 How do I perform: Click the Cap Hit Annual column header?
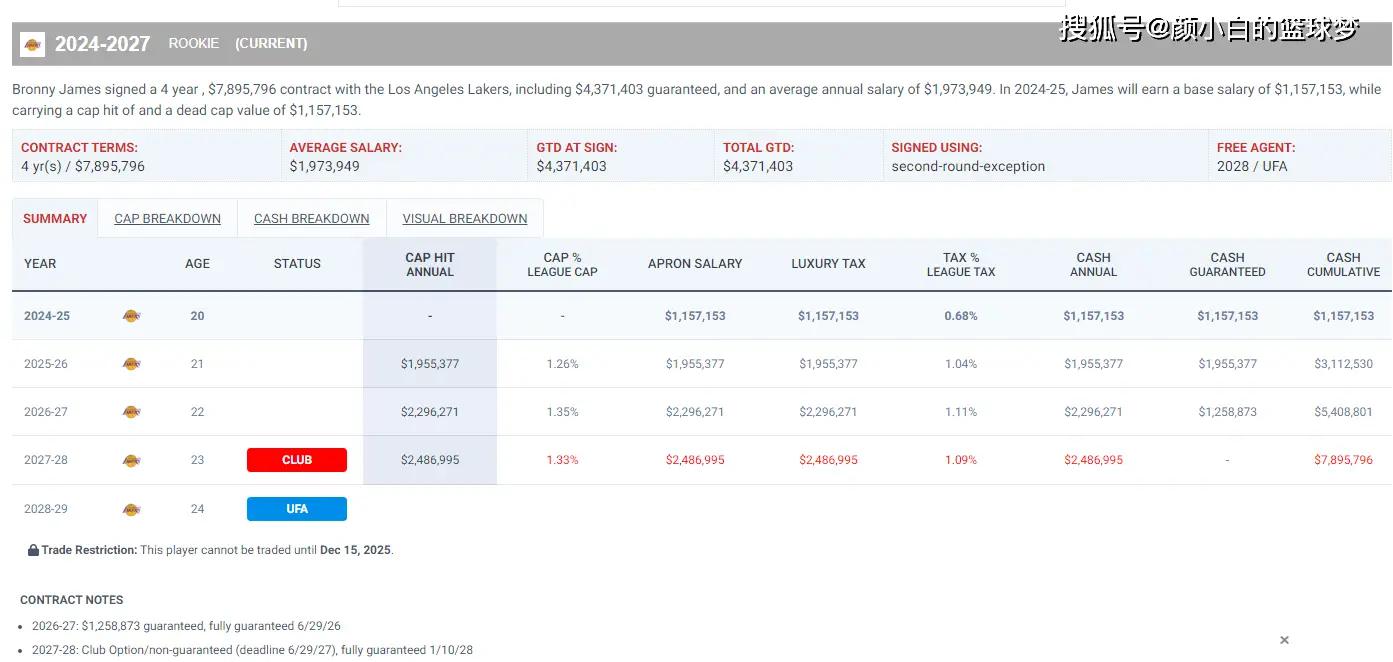430,264
